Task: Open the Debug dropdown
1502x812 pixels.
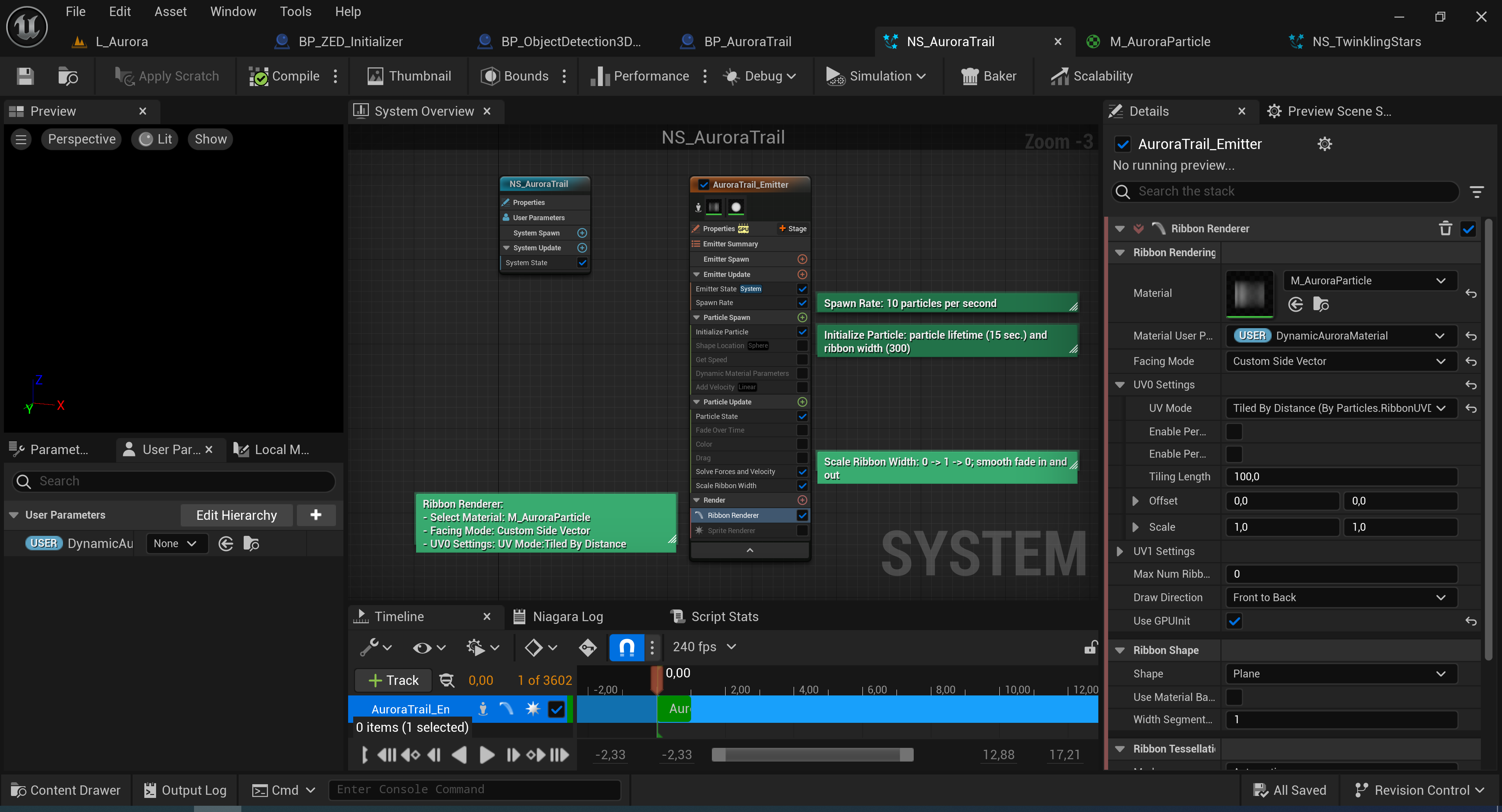Action: click(x=760, y=76)
